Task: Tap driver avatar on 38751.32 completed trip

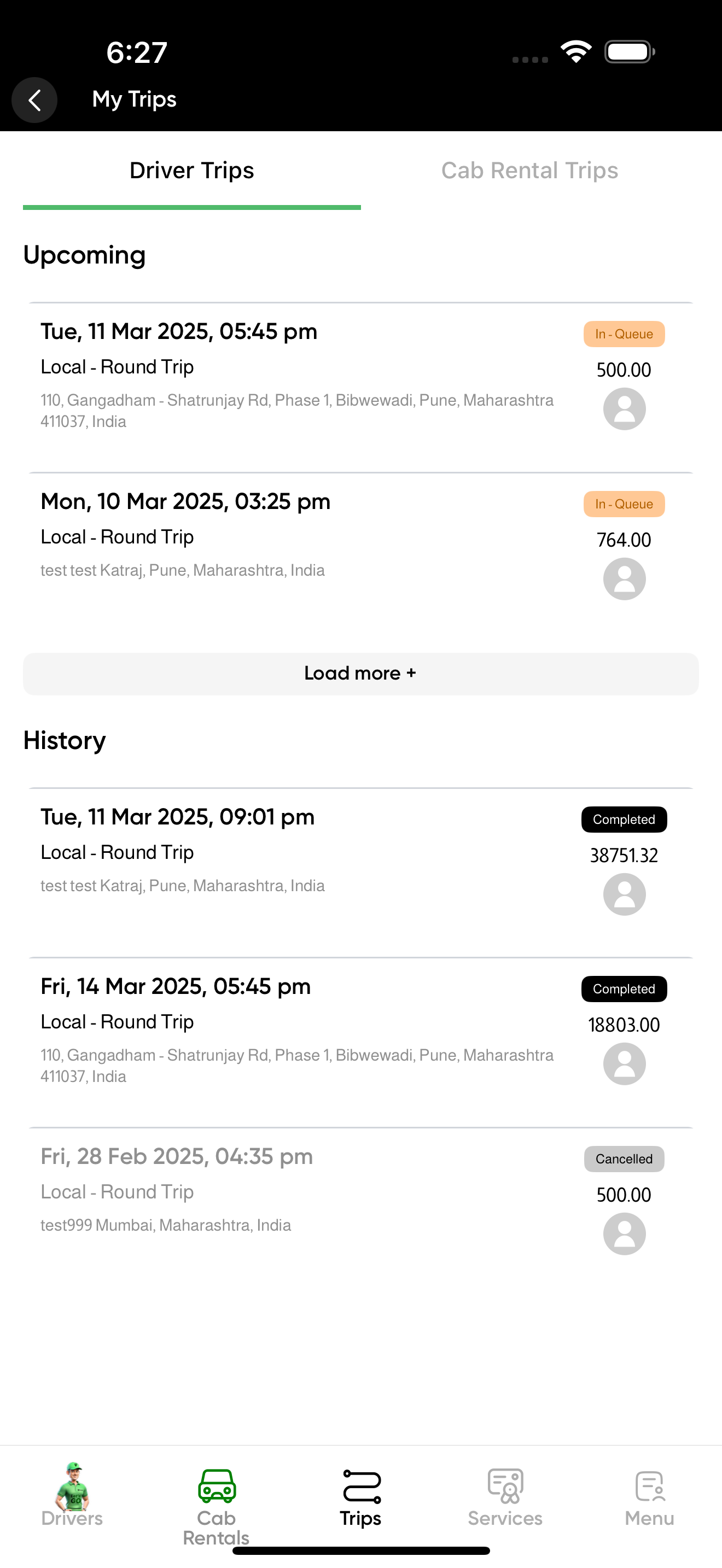Action: tap(624, 894)
